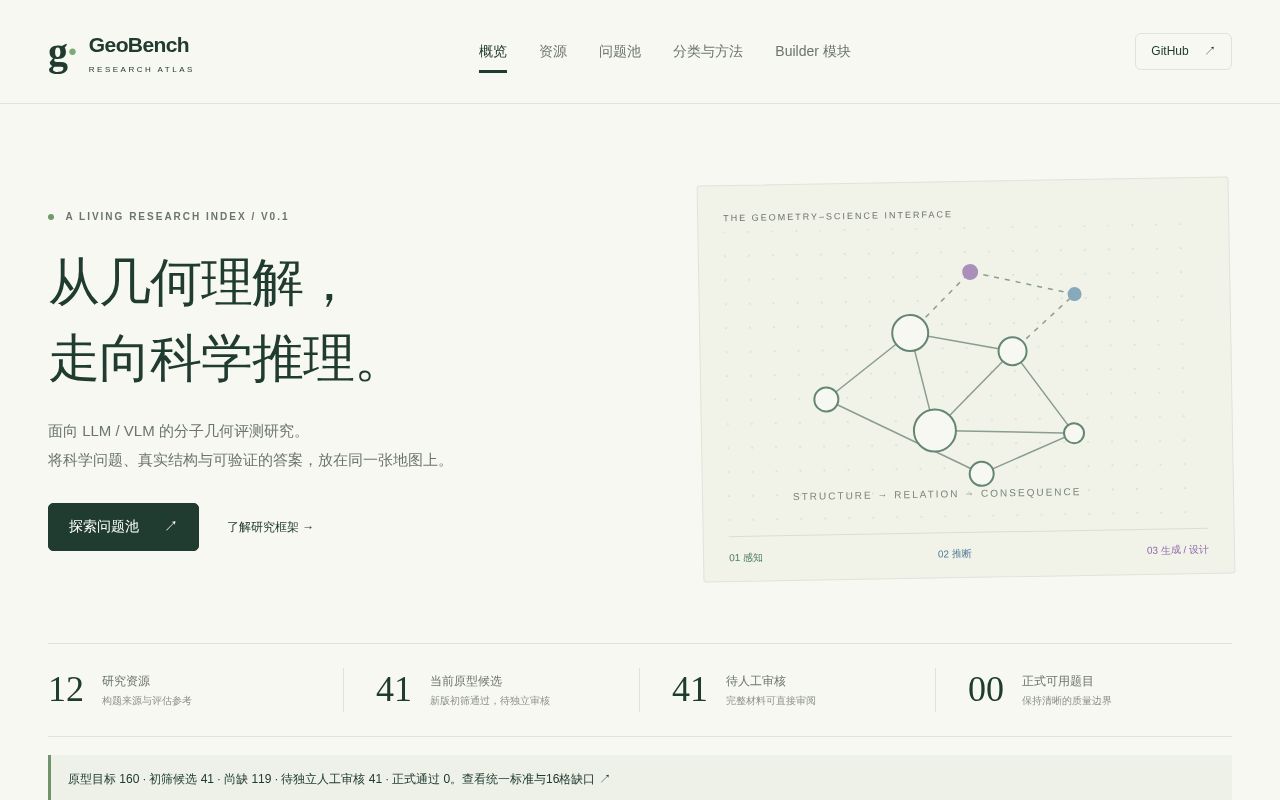Click the 当前原型候选 statistic

(x=463, y=690)
